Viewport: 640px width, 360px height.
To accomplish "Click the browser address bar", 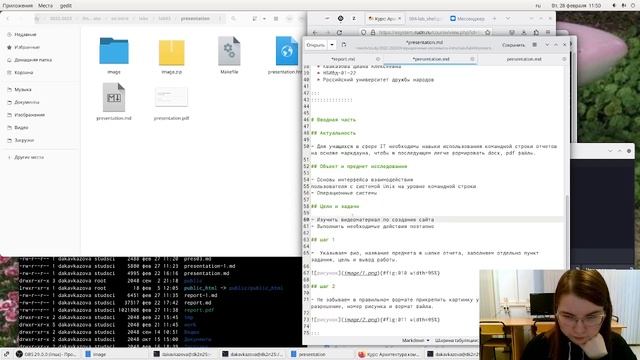I will pyautogui.click(x=427, y=32).
